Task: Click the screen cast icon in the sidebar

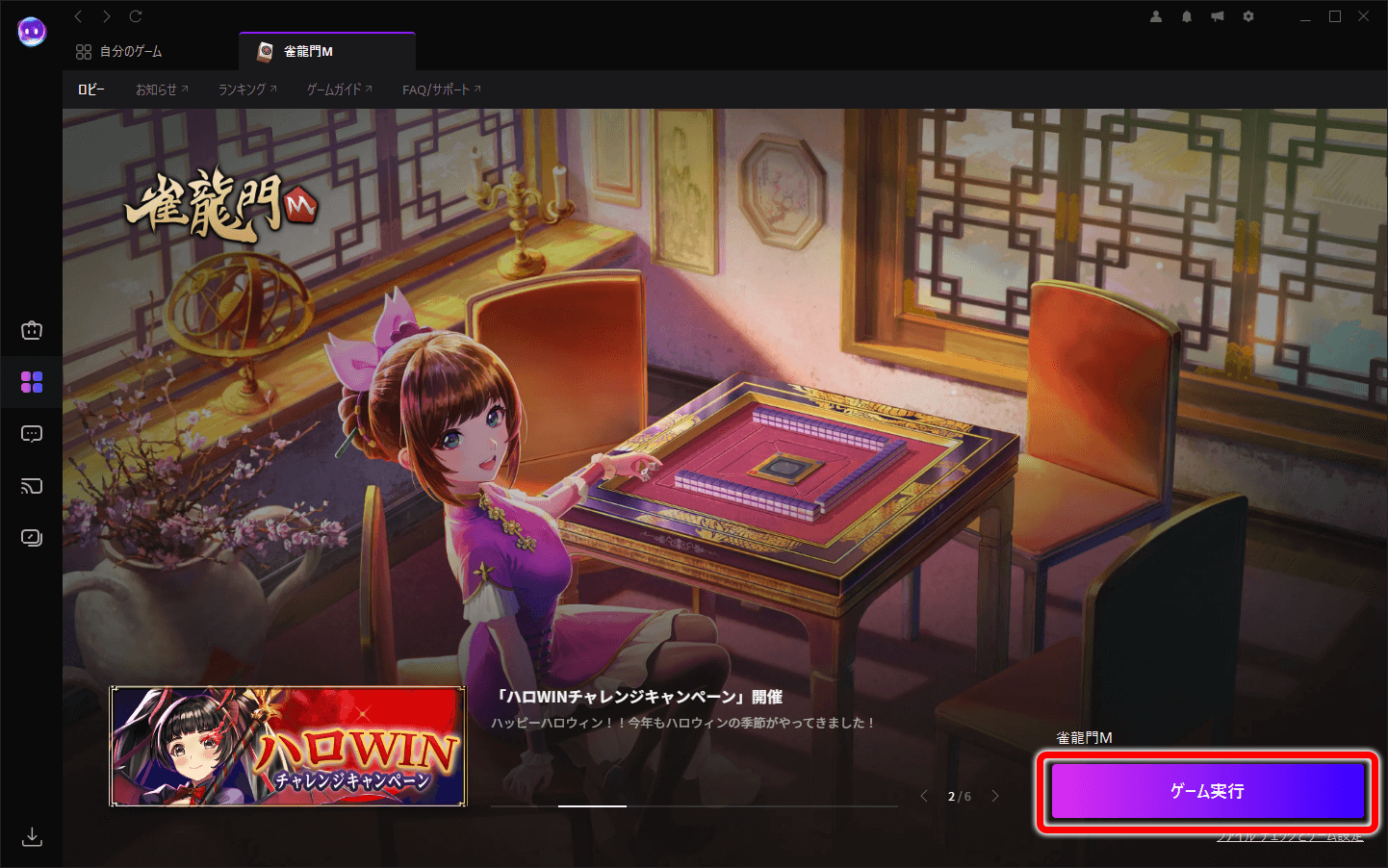Action: (32, 486)
